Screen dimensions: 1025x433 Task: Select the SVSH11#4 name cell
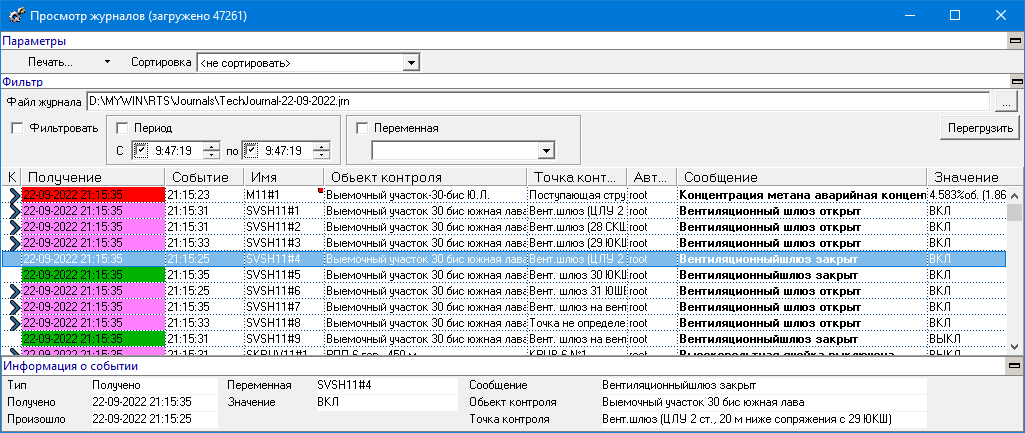coord(284,259)
